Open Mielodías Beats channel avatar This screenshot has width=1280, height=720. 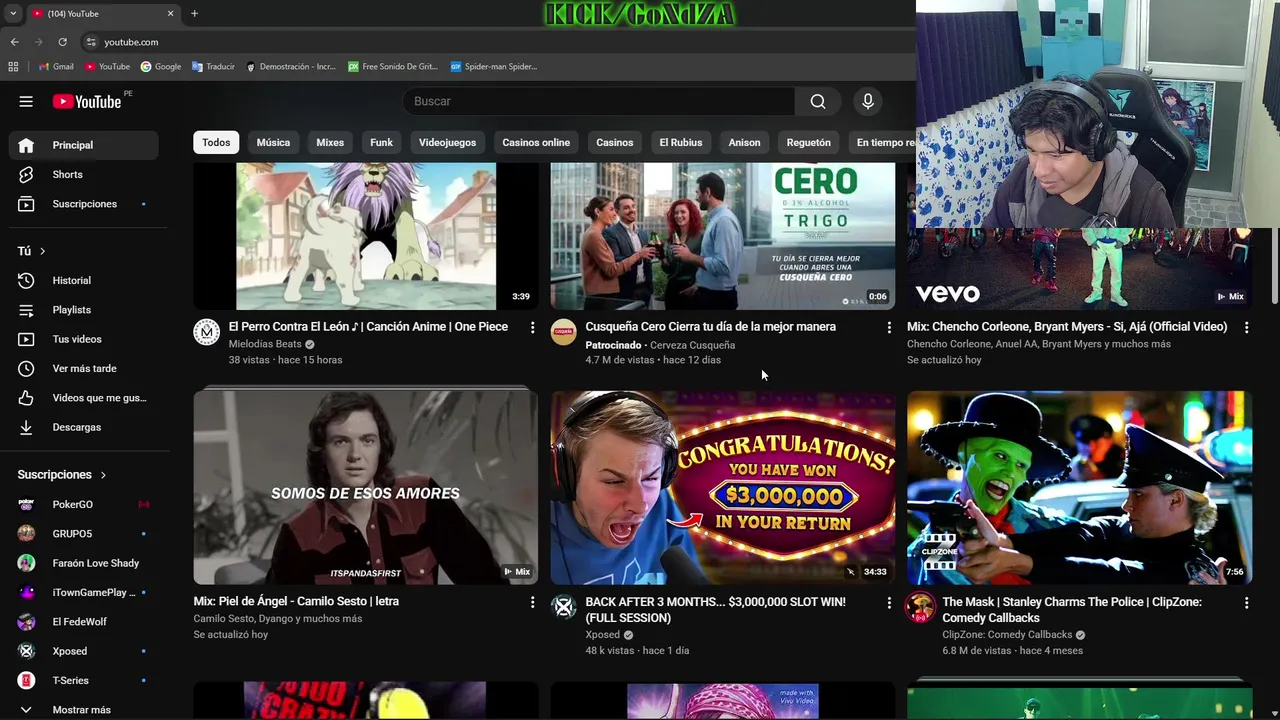207,333
